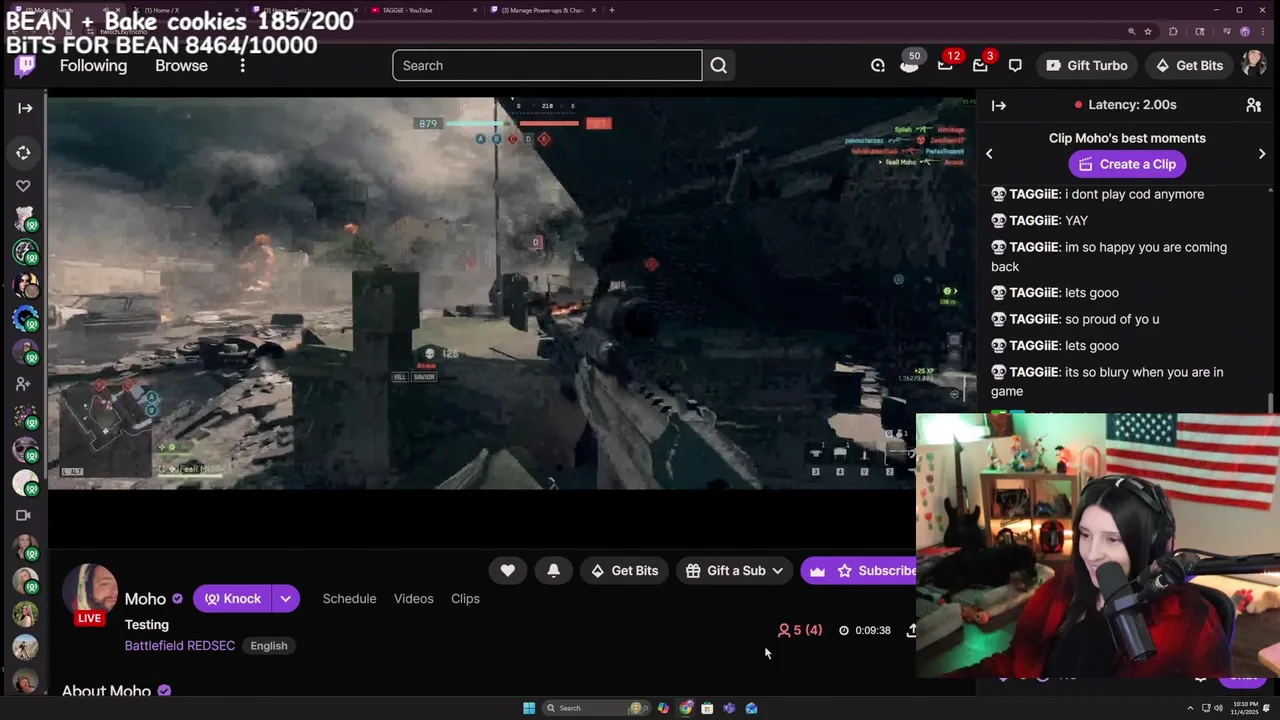This screenshot has width=1280, height=720.
Task: Click the share upload icon near stream timer
Action: pos(911,631)
